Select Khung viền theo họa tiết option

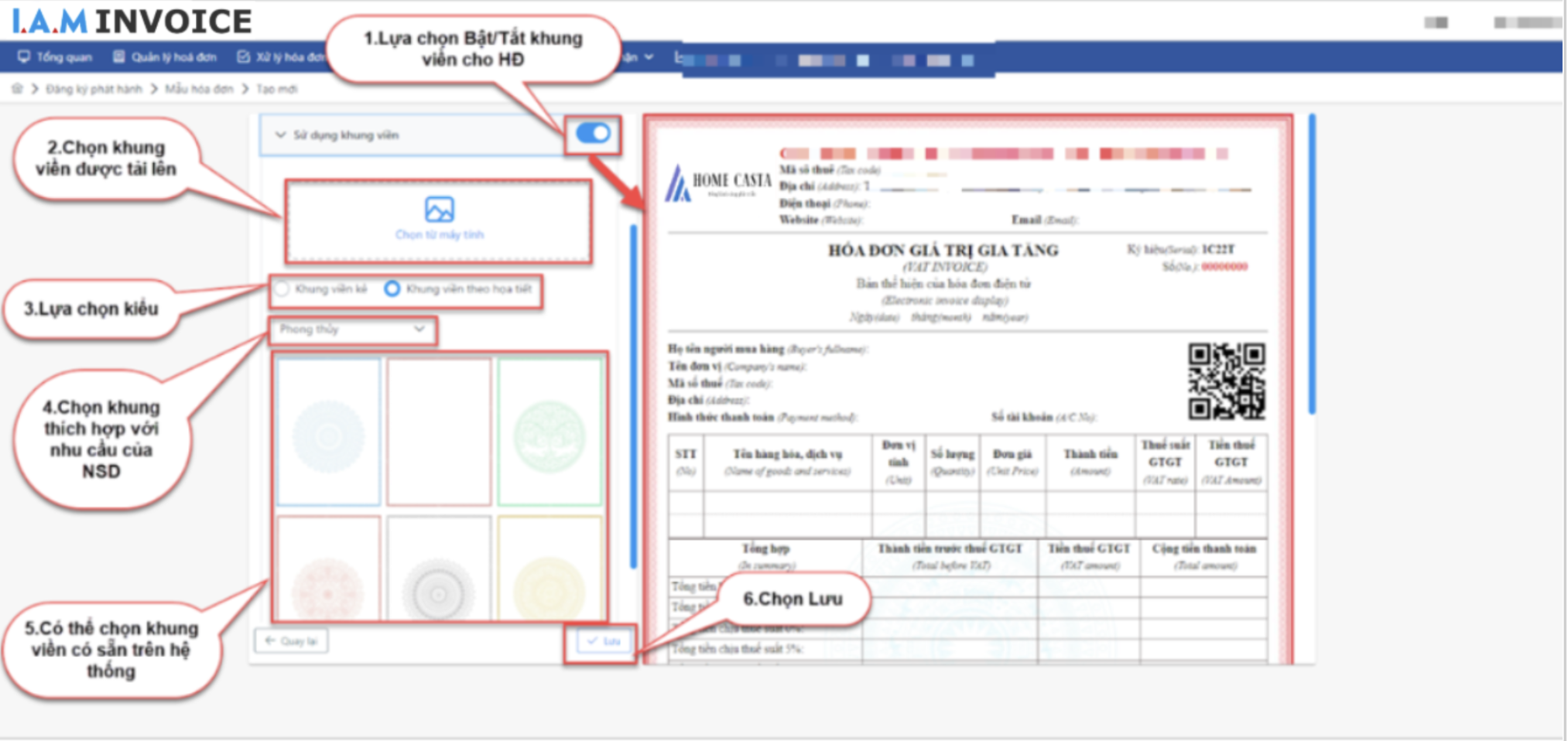coord(392,289)
